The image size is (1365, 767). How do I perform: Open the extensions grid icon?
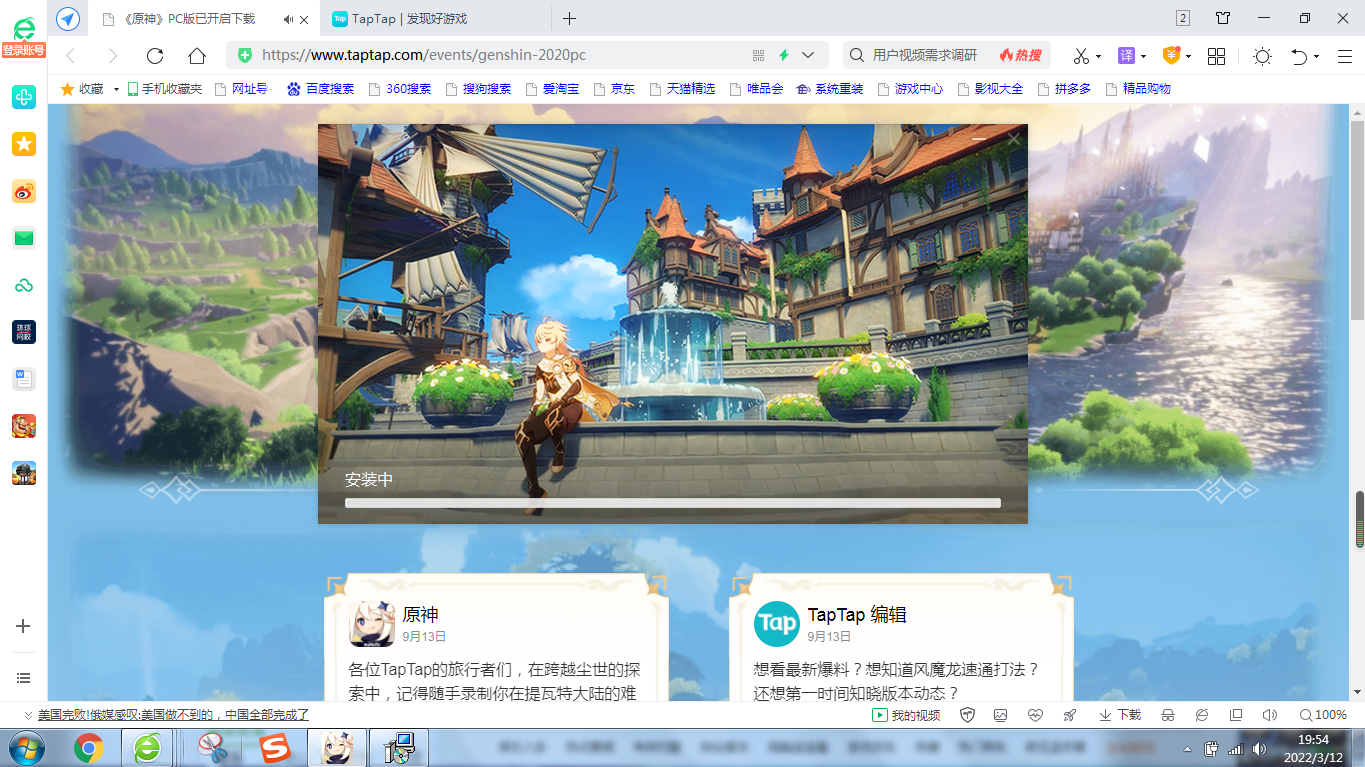click(1217, 56)
